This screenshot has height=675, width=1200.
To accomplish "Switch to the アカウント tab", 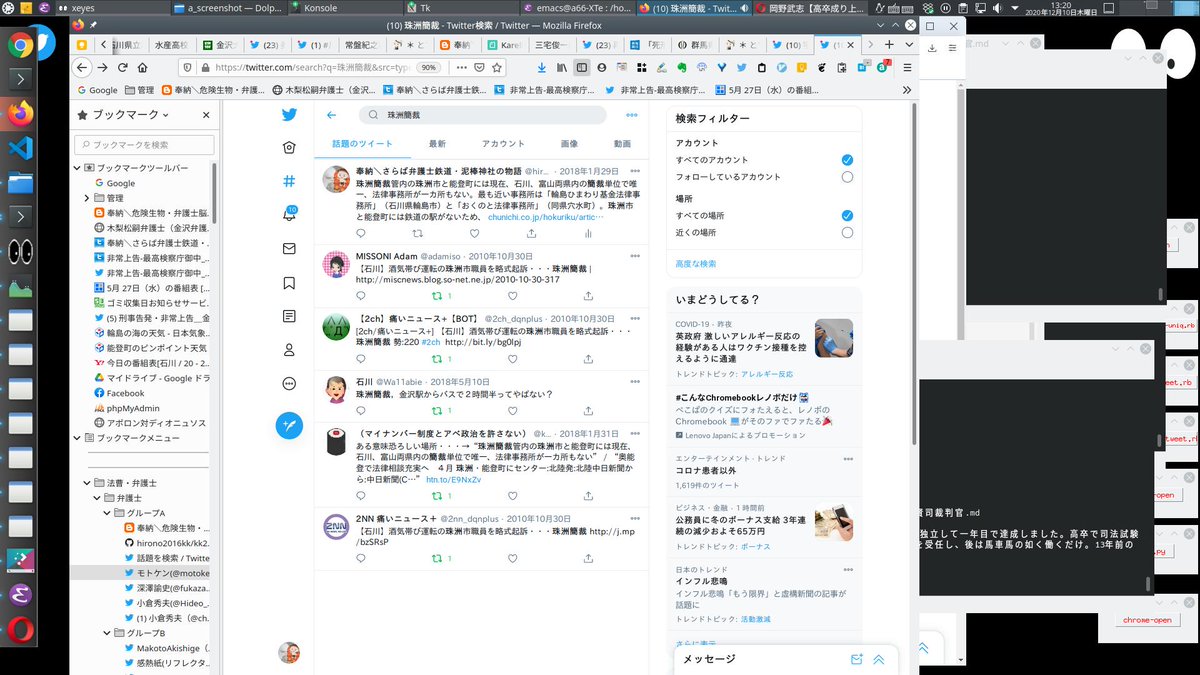I will coord(502,144).
